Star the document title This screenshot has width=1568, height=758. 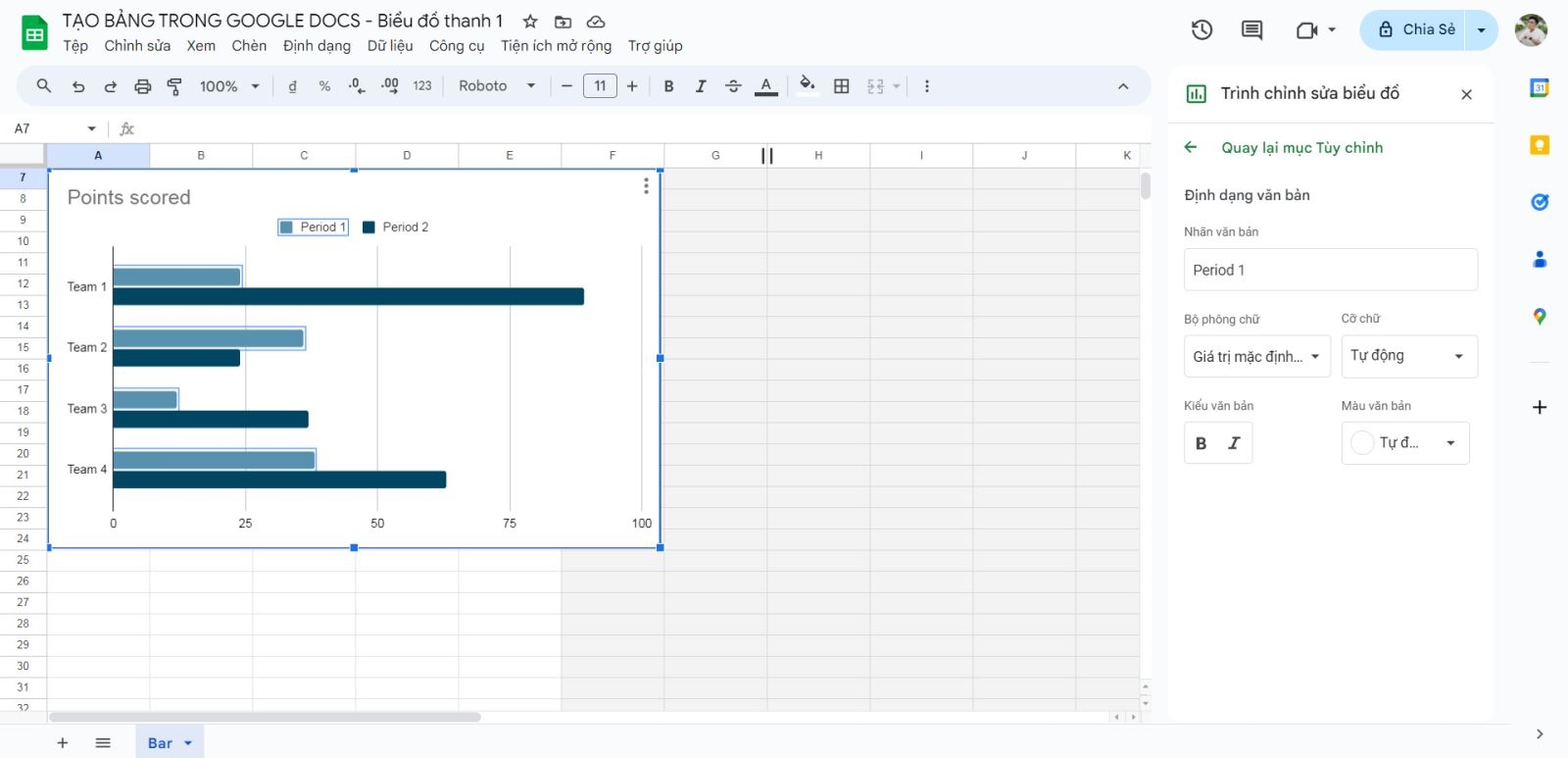pyautogui.click(x=530, y=22)
